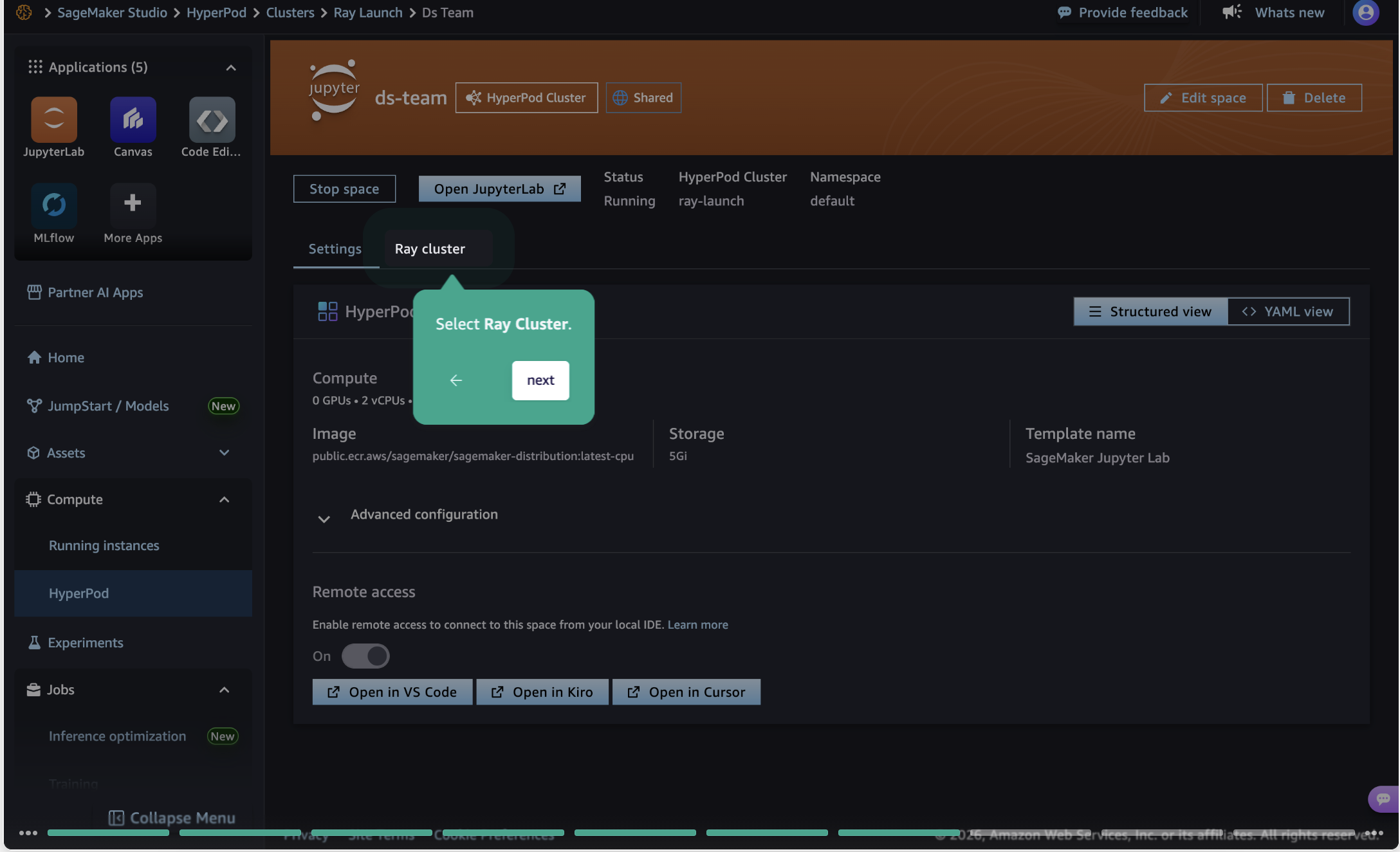Click Open in VS Code button
Image resolution: width=1400 pixels, height=852 pixels.
(x=392, y=692)
